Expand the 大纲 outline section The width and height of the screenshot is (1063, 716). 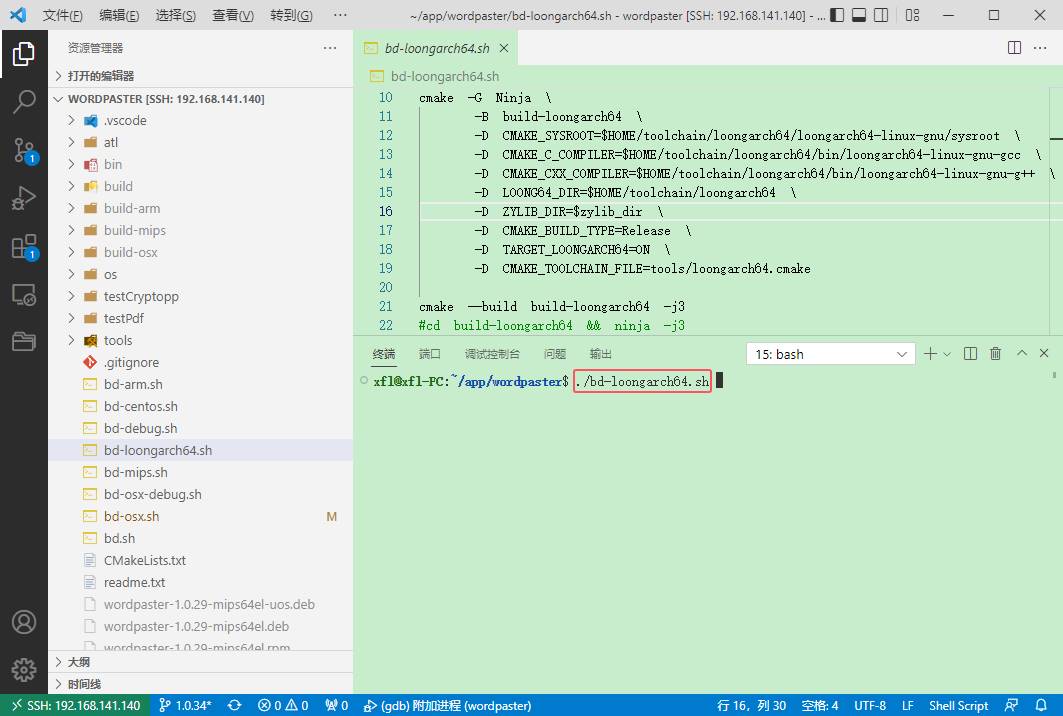coord(79,662)
